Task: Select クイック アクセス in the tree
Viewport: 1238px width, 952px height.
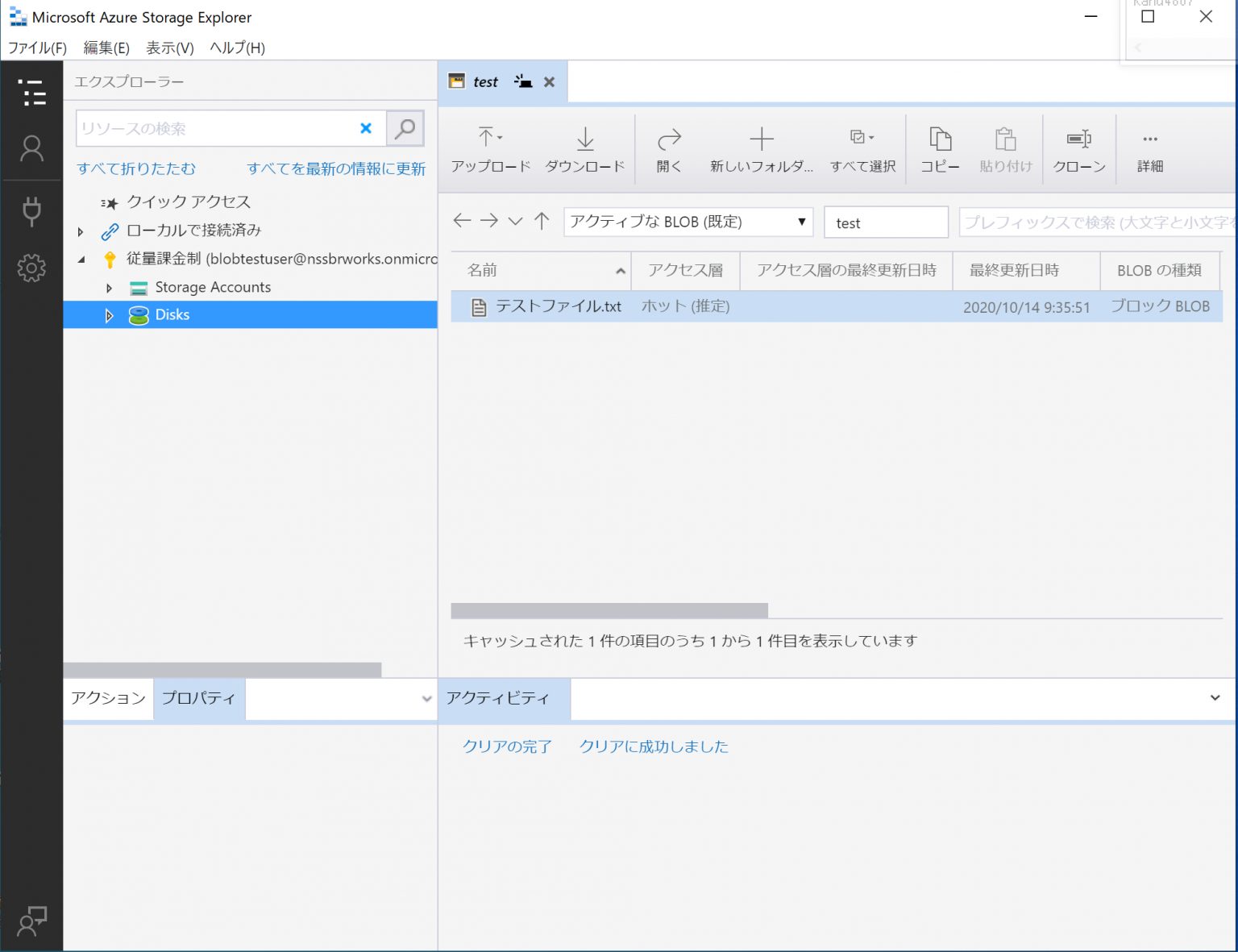Action: 189,202
